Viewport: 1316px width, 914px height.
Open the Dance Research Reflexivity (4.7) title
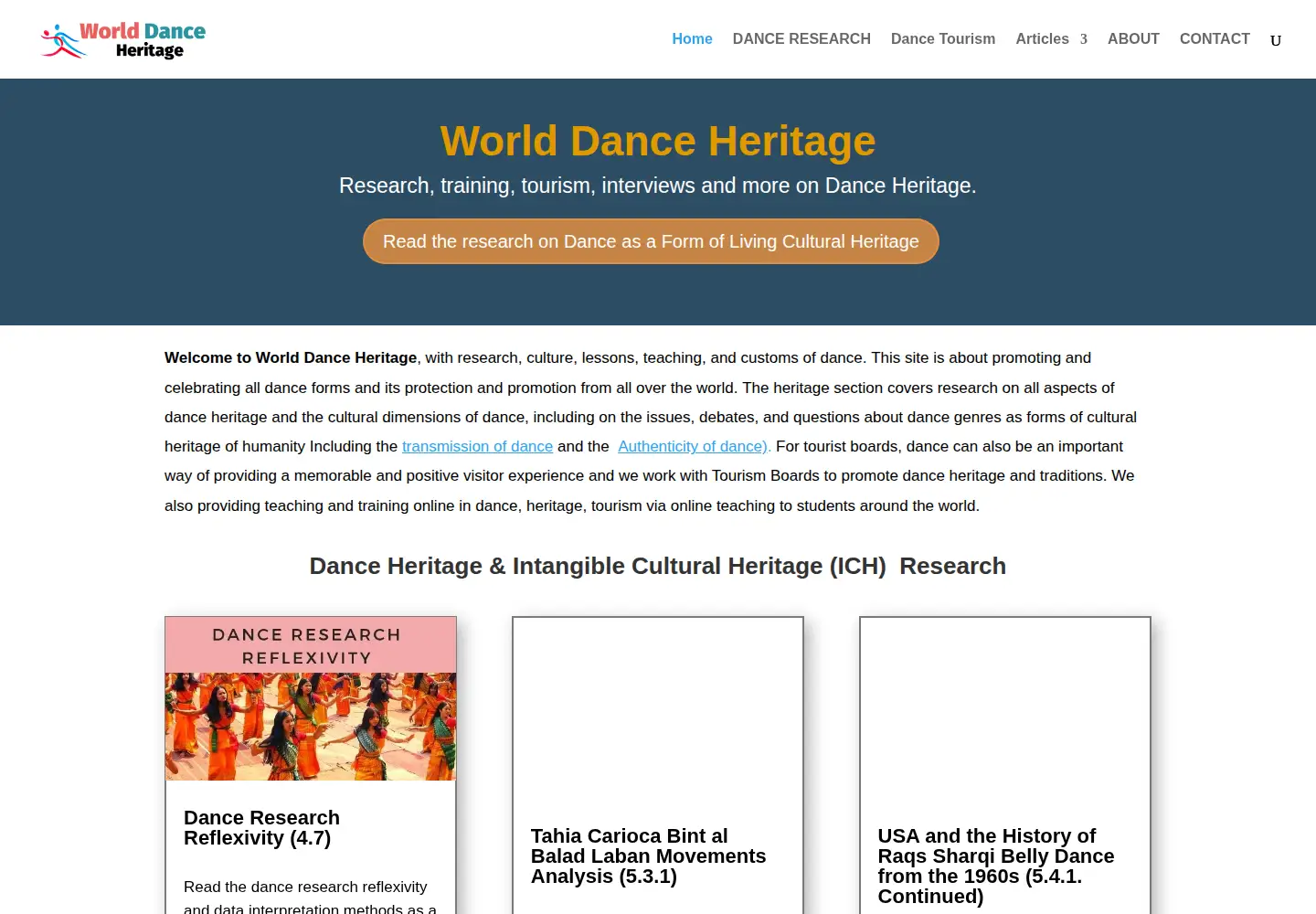pyautogui.click(x=261, y=828)
